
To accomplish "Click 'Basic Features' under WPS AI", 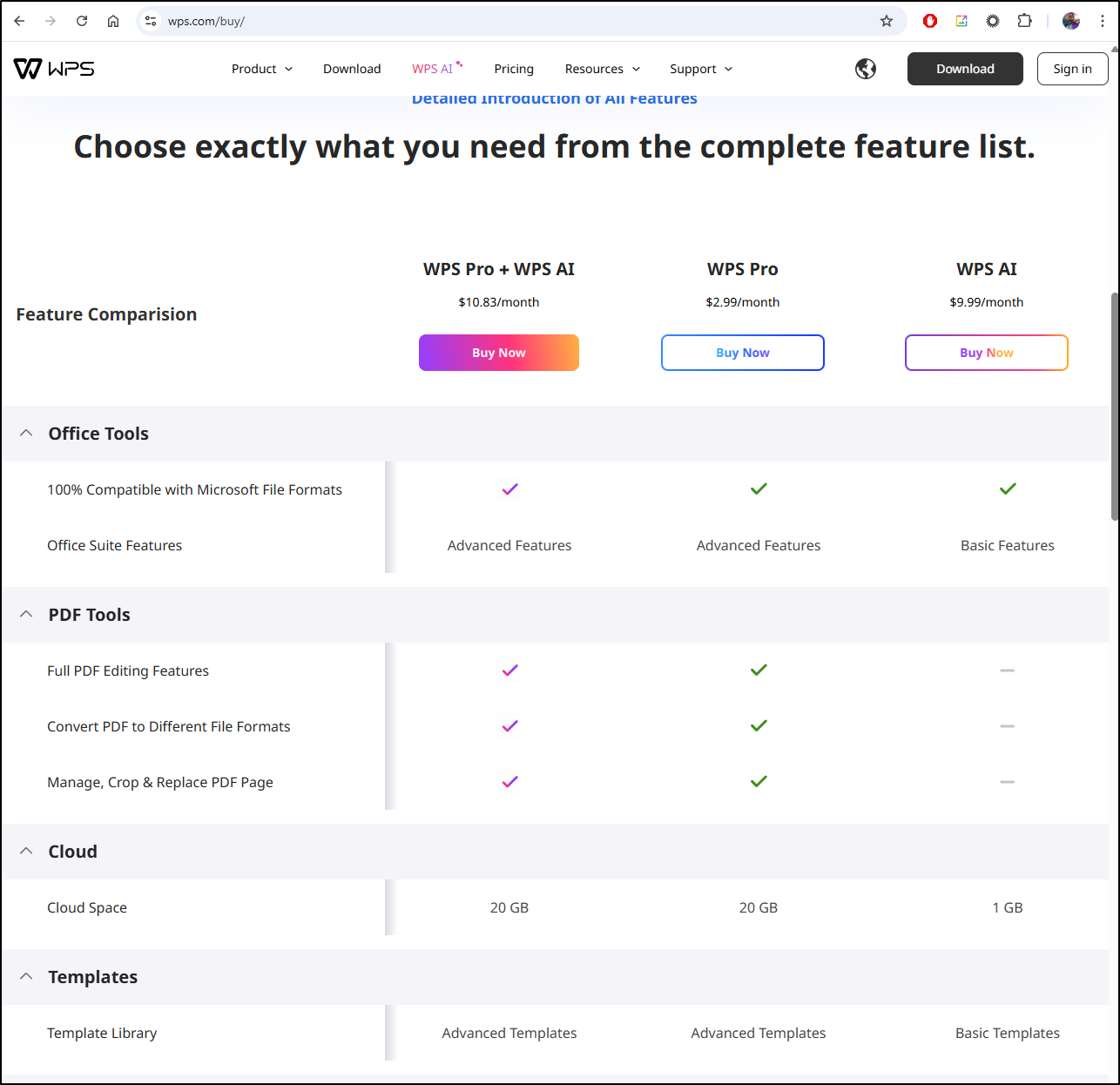I will 1008,545.
